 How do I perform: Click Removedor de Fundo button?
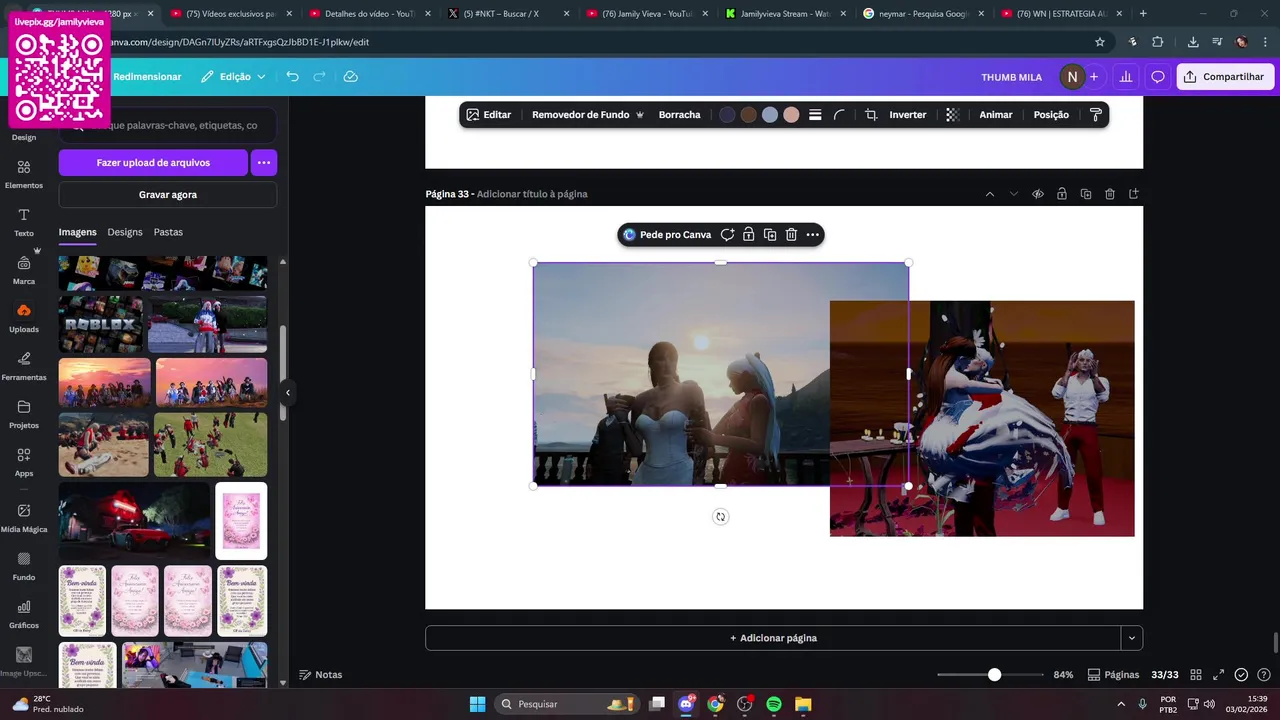point(588,115)
